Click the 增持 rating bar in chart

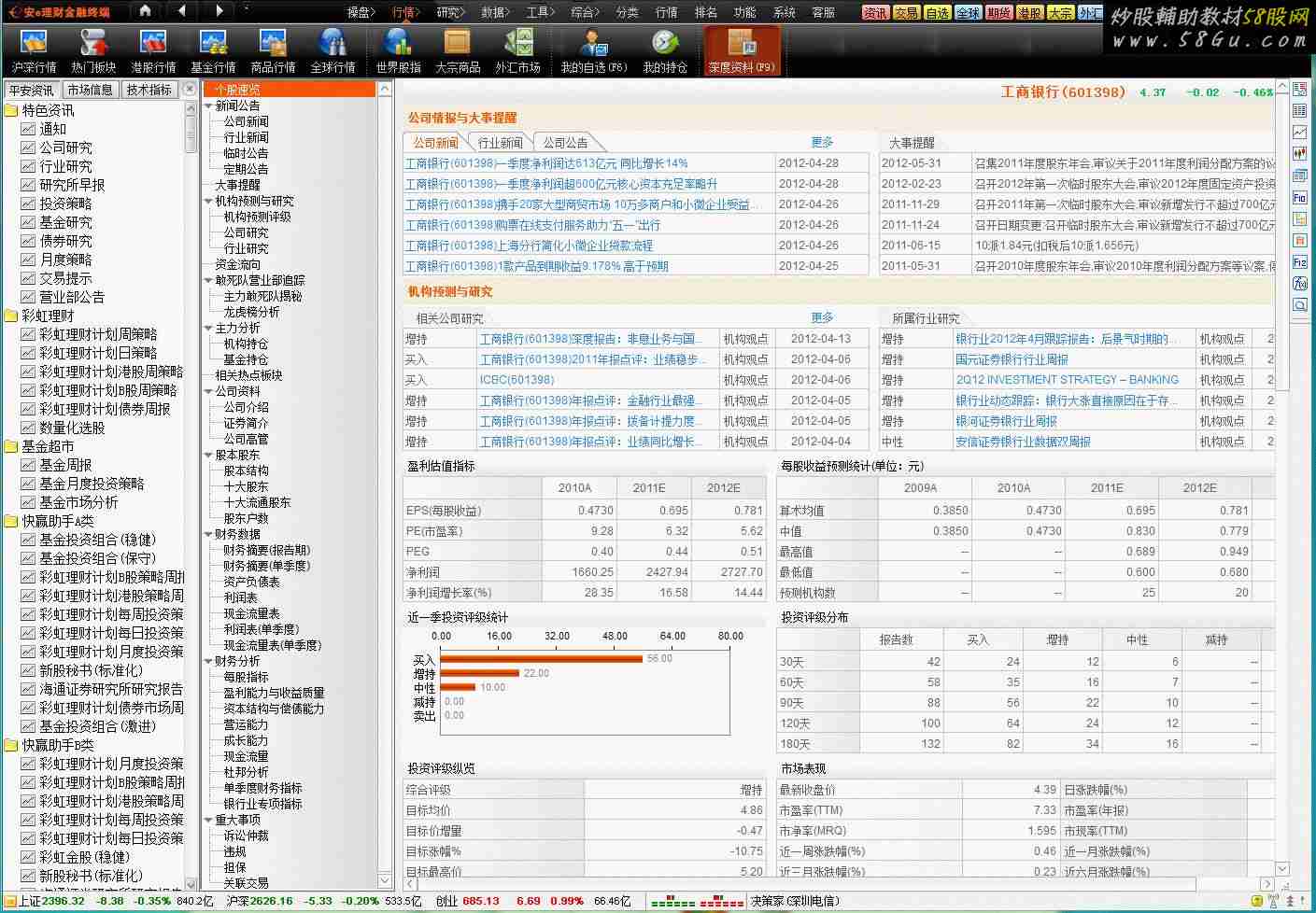point(479,673)
